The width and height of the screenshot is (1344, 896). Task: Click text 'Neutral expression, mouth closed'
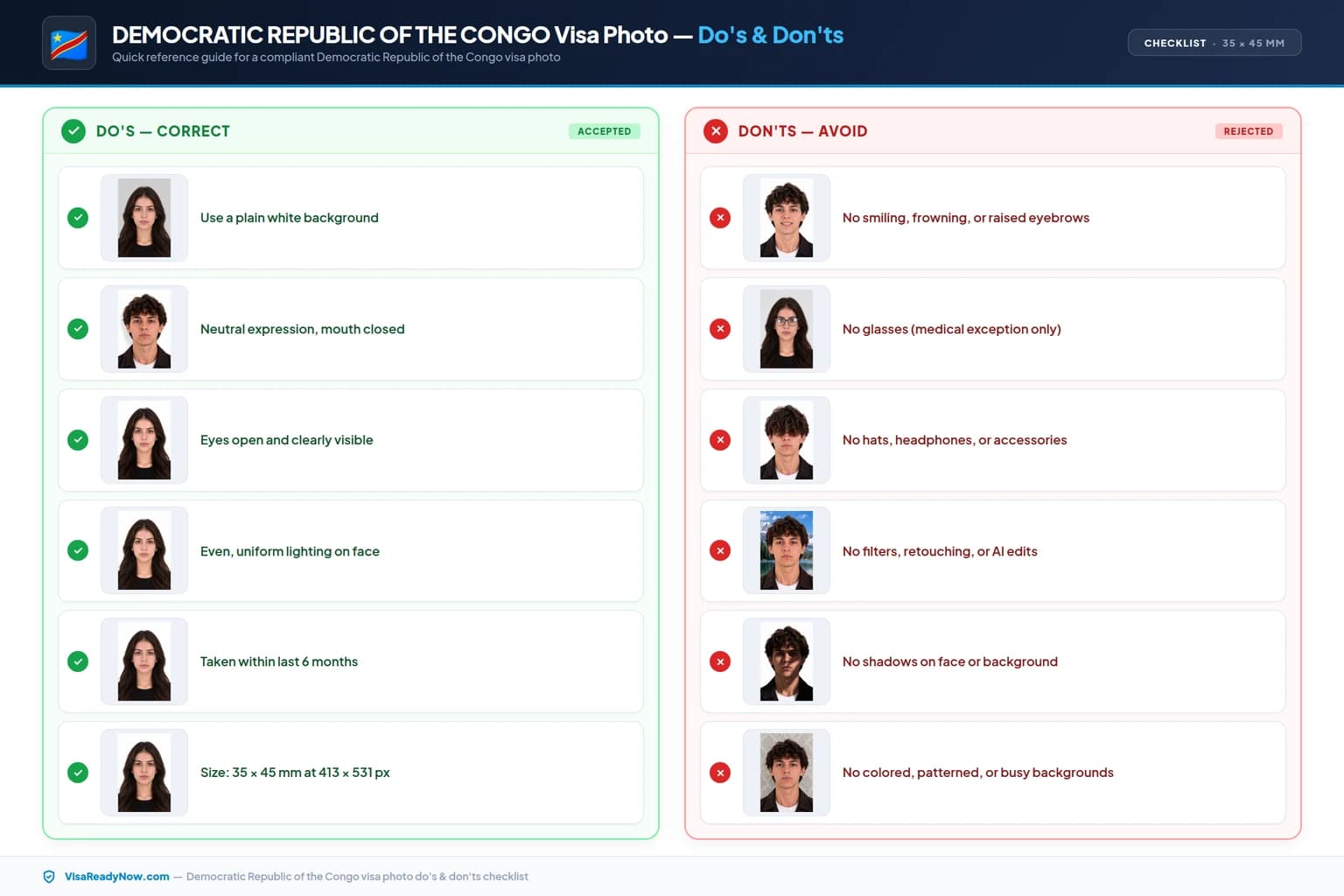(302, 329)
